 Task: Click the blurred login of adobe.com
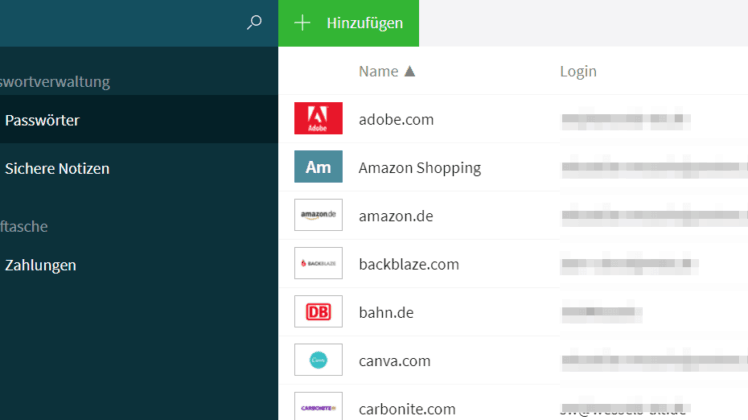click(626, 119)
